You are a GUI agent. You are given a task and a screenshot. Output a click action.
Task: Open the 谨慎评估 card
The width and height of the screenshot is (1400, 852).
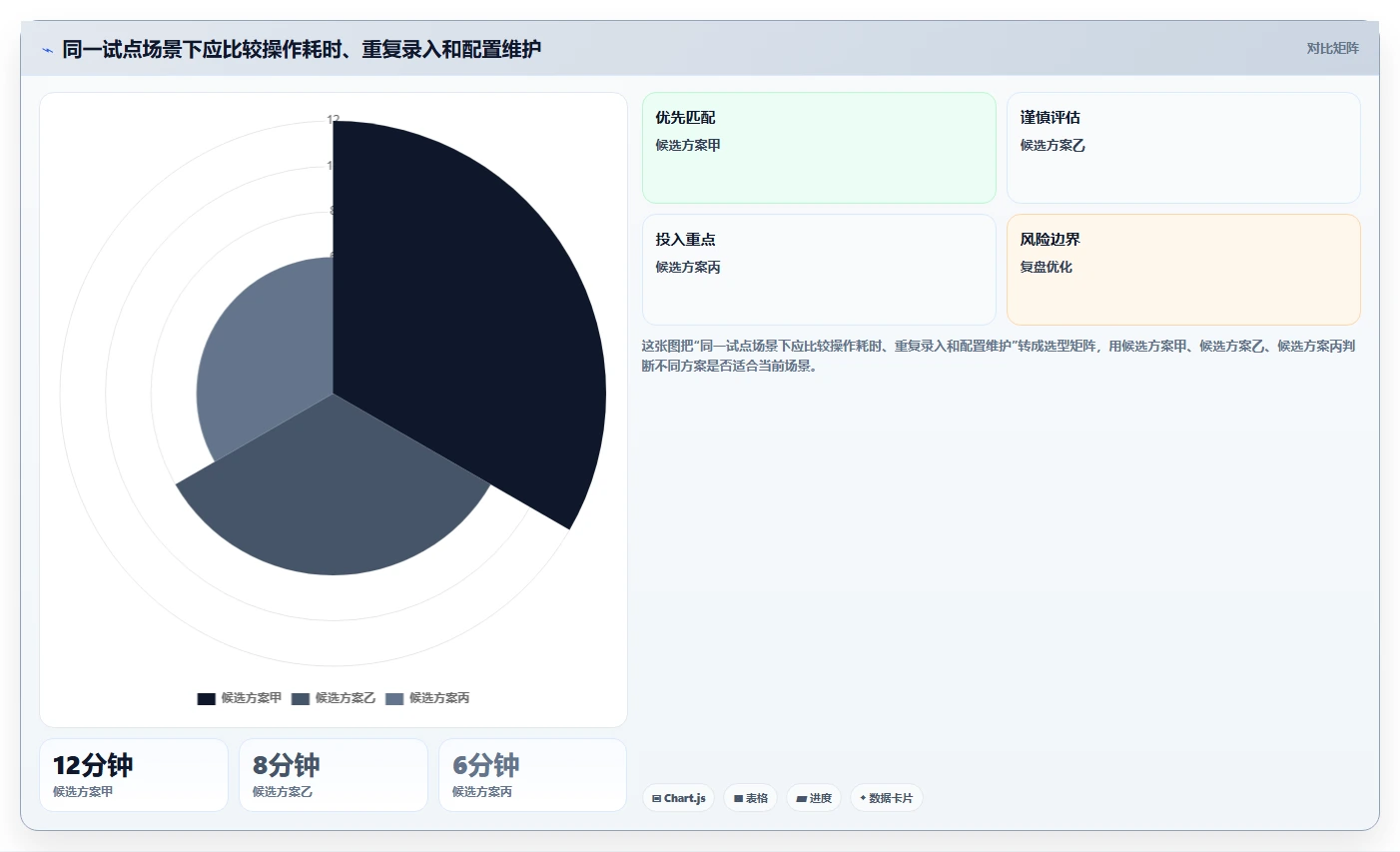coord(1183,148)
